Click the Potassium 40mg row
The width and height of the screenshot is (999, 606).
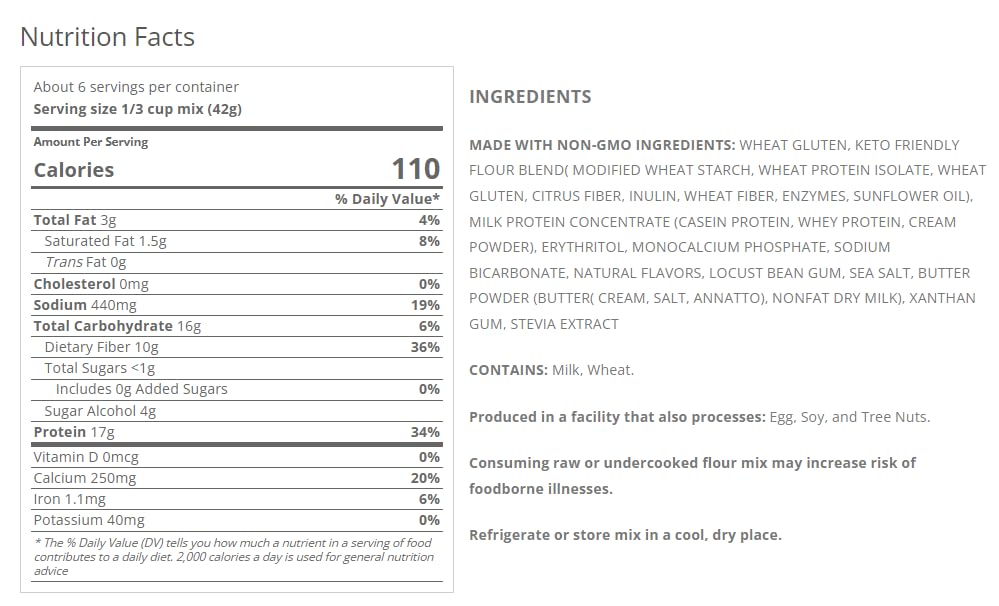(x=89, y=520)
